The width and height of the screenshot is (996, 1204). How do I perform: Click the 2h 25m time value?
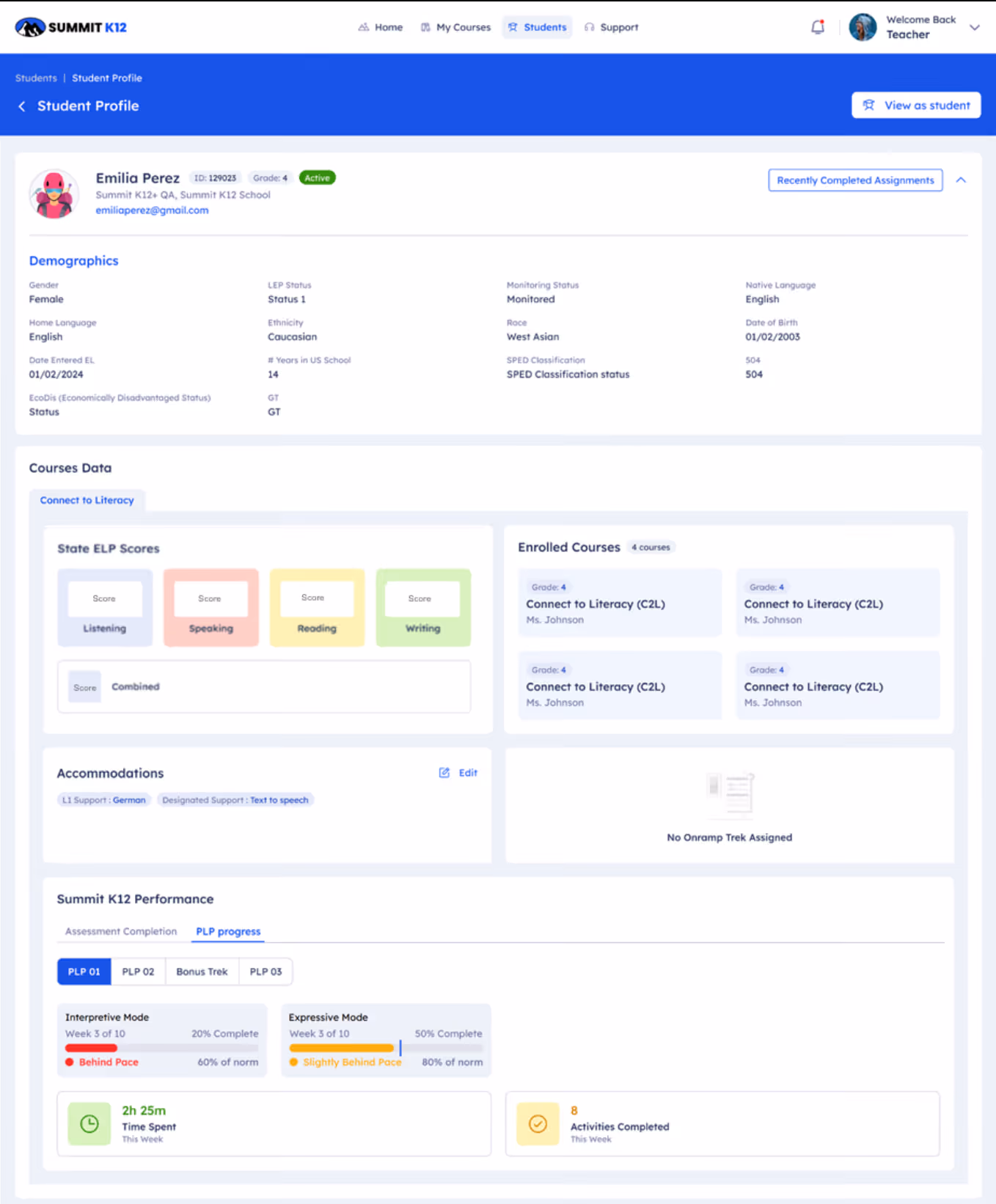pos(144,1111)
